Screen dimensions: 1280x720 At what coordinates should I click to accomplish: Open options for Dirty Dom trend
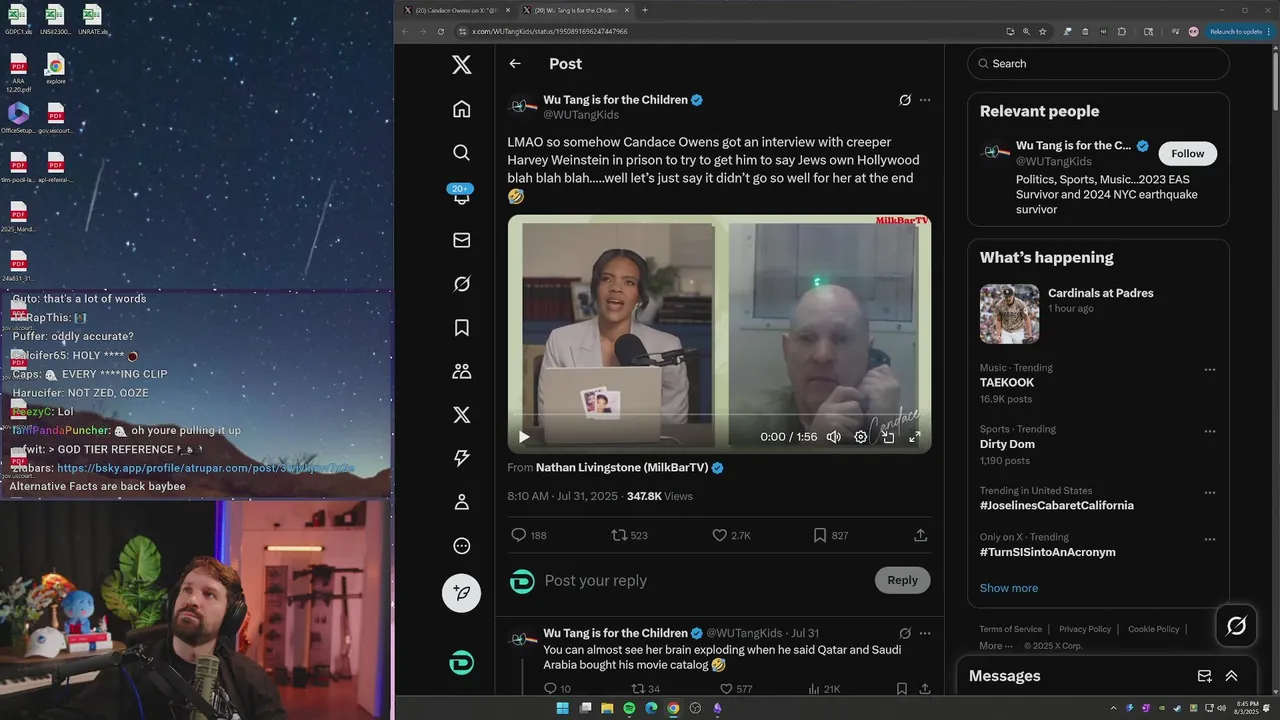1209,431
